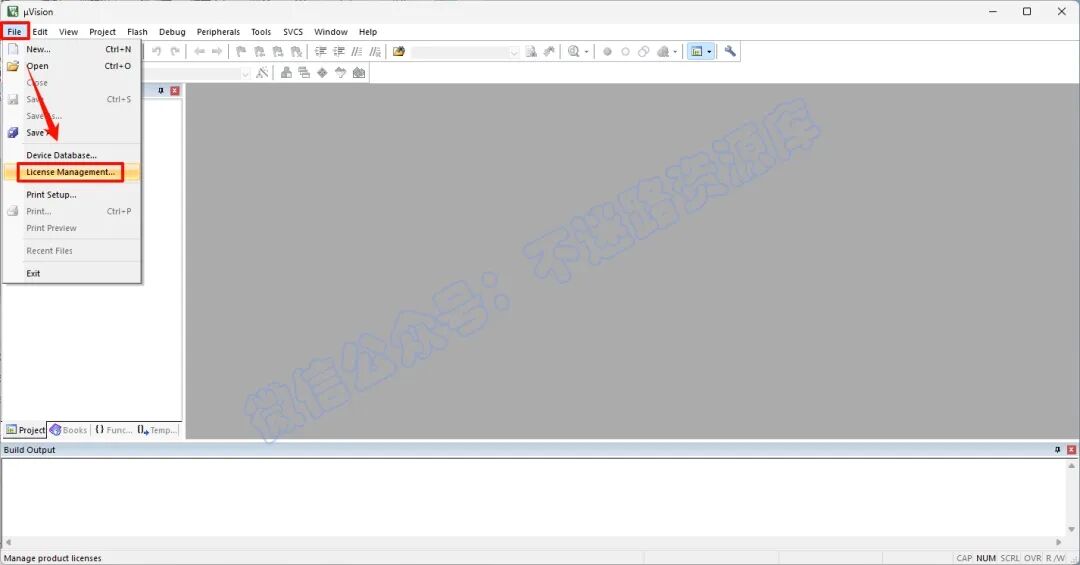Image resolution: width=1080 pixels, height=565 pixels.
Task: Open Find in Files folder icon
Action: 399,52
